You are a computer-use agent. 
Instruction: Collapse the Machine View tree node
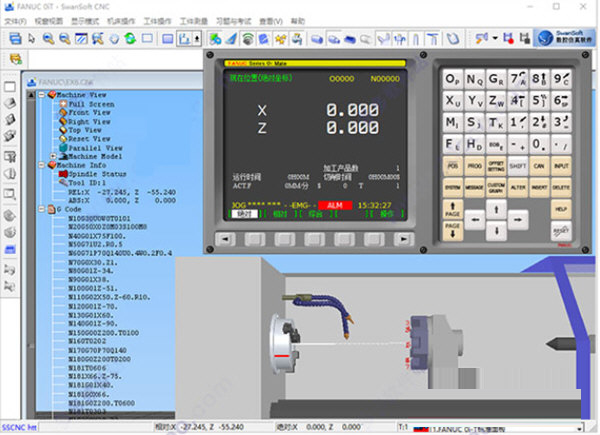[41, 95]
